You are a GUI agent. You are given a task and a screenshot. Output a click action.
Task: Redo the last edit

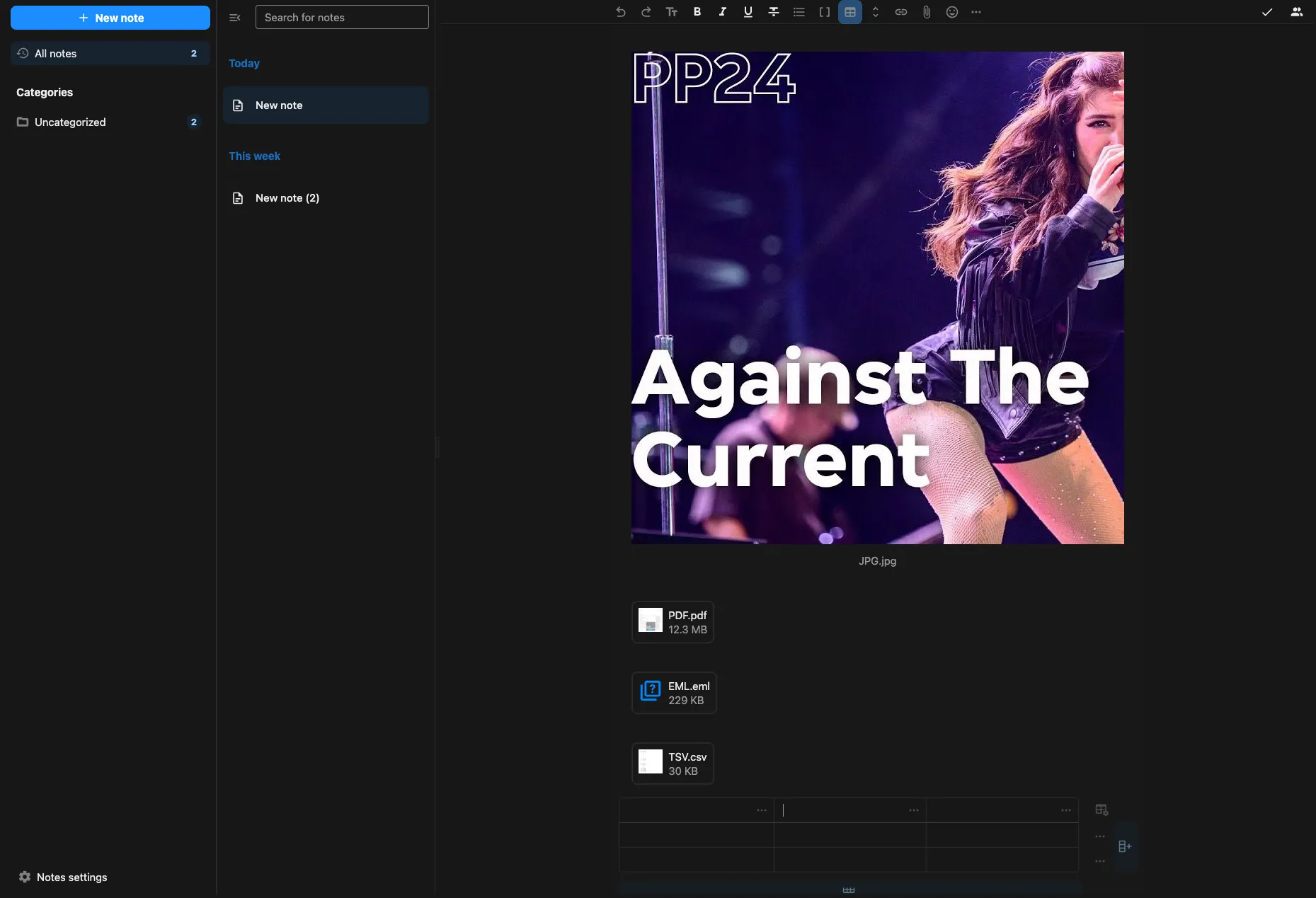[x=645, y=12]
